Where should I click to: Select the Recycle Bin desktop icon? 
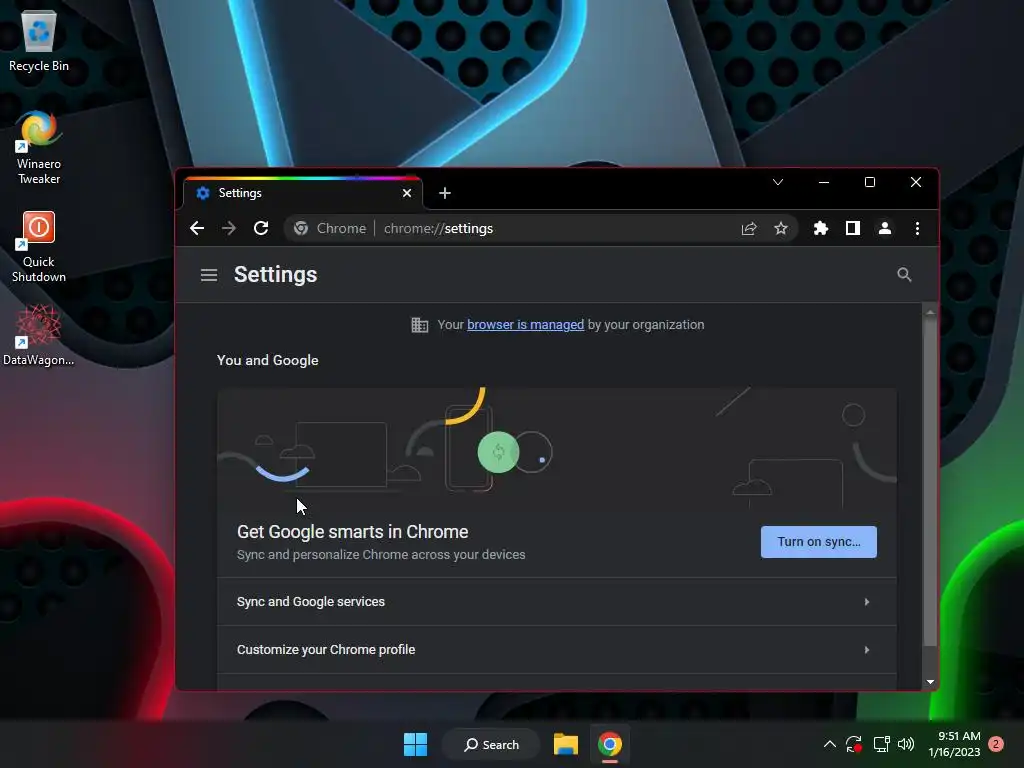[39, 40]
